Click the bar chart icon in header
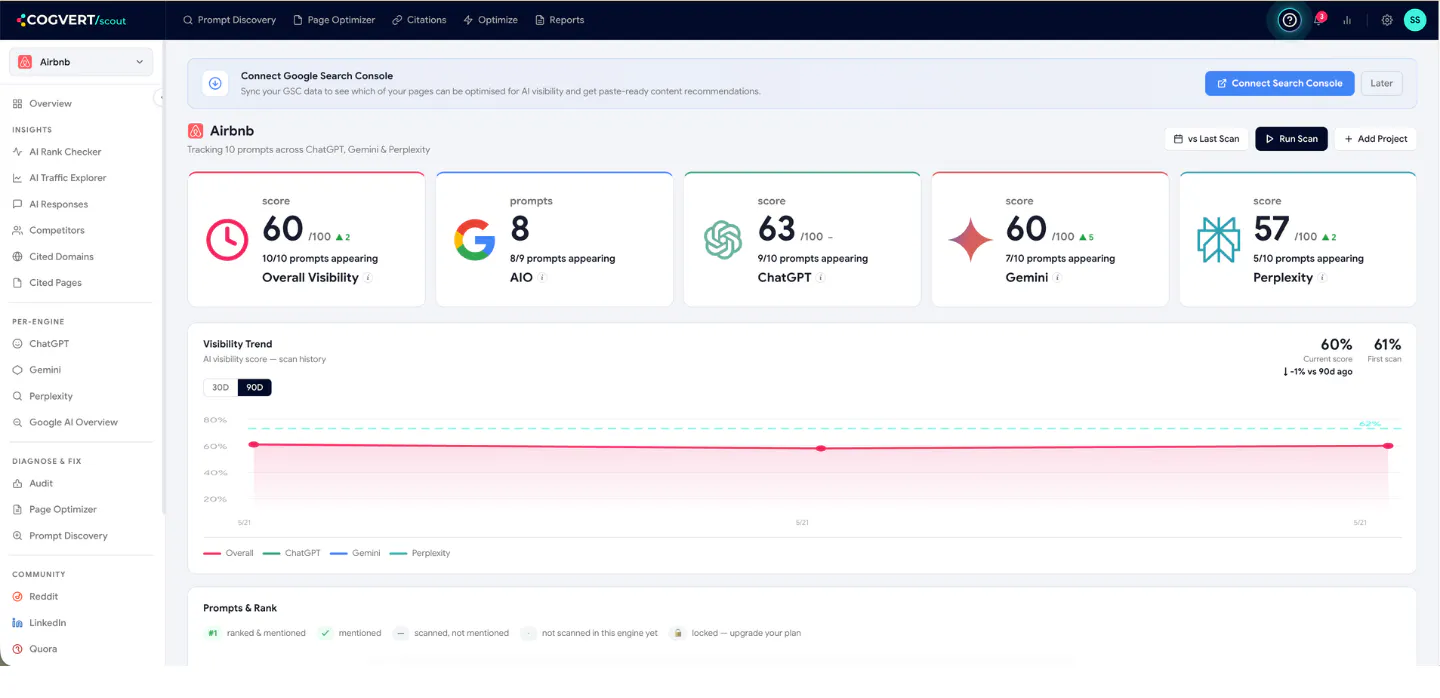 [1347, 20]
